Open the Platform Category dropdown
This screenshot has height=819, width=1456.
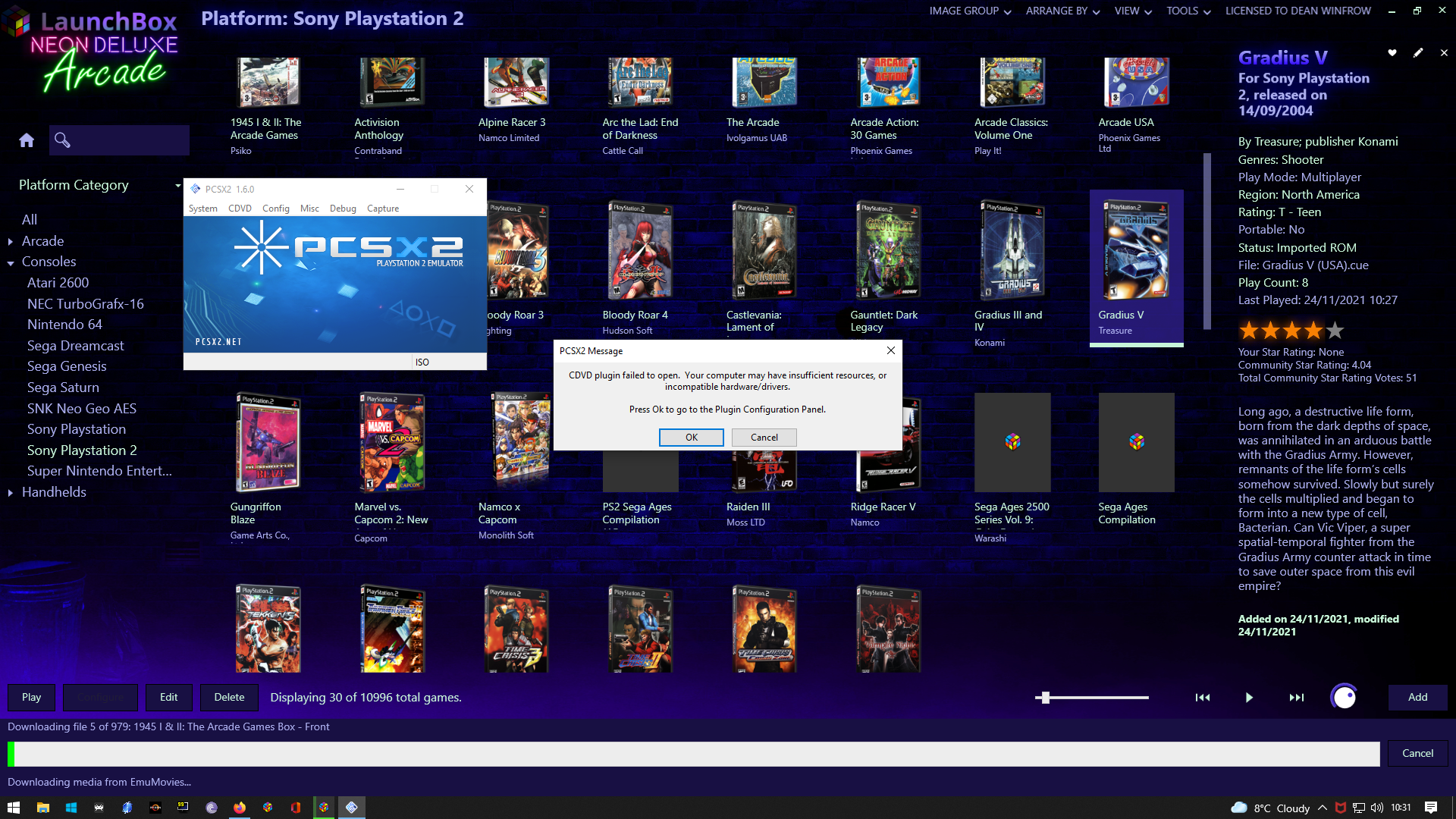[x=99, y=185]
